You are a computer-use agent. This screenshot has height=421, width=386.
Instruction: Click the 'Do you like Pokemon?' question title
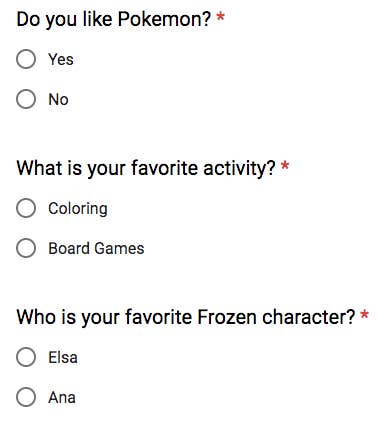114,19
